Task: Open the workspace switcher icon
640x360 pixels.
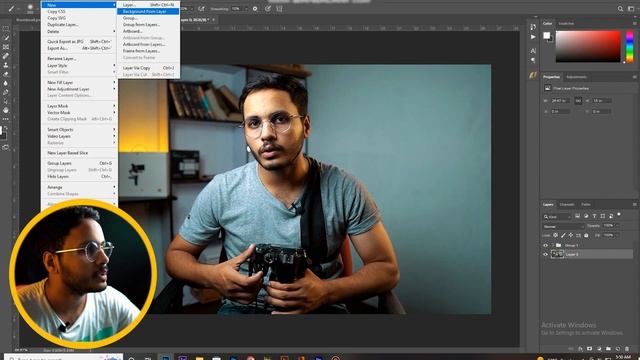Action: (x=631, y=9)
